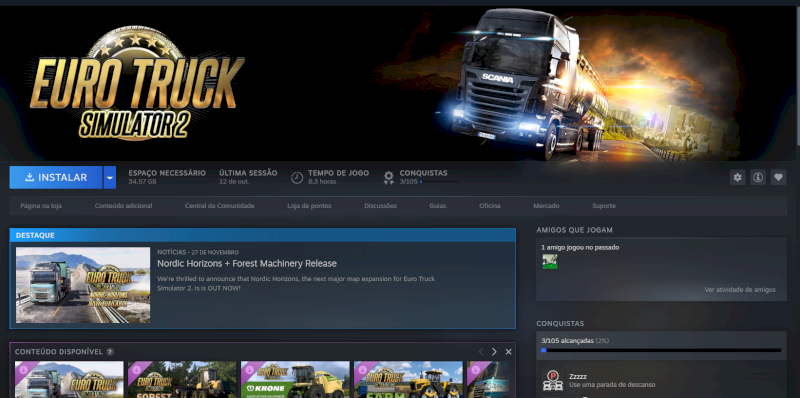Click friend avatar in Amigos que jogam
This screenshot has height=398, width=800.
pyautogui.click(x=549, y=262)
